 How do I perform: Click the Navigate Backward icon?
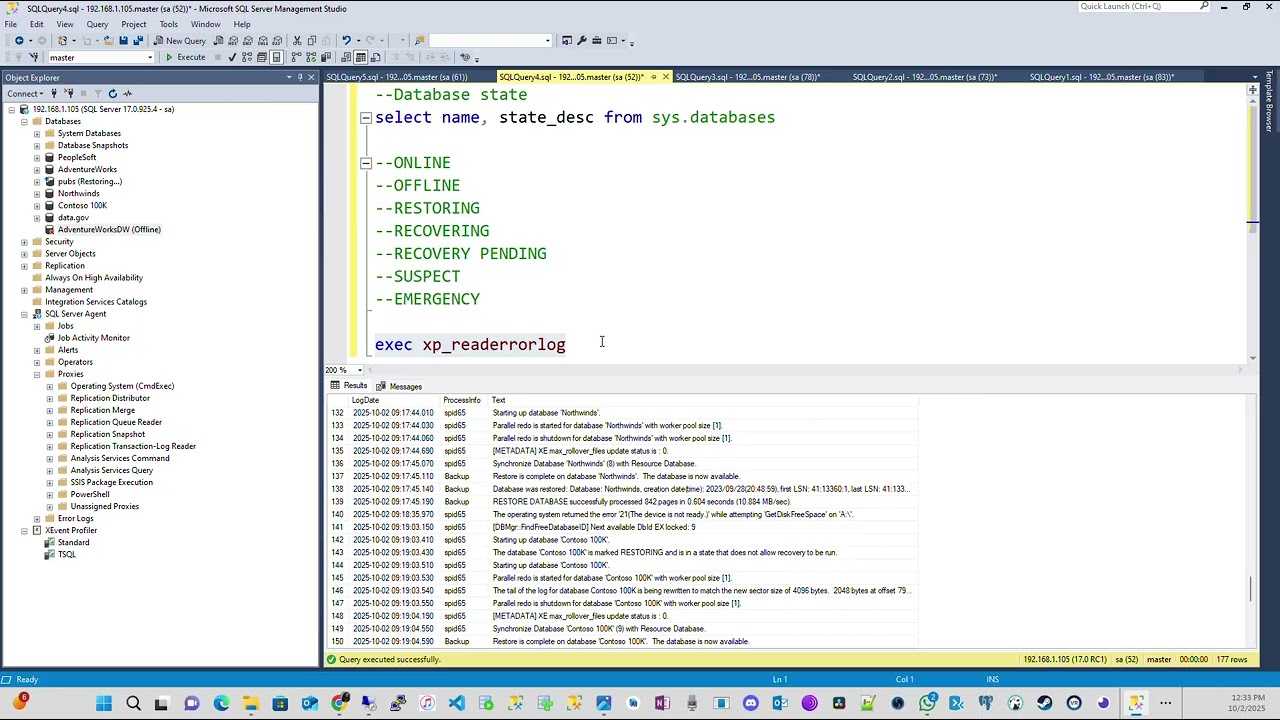point(19,41)
